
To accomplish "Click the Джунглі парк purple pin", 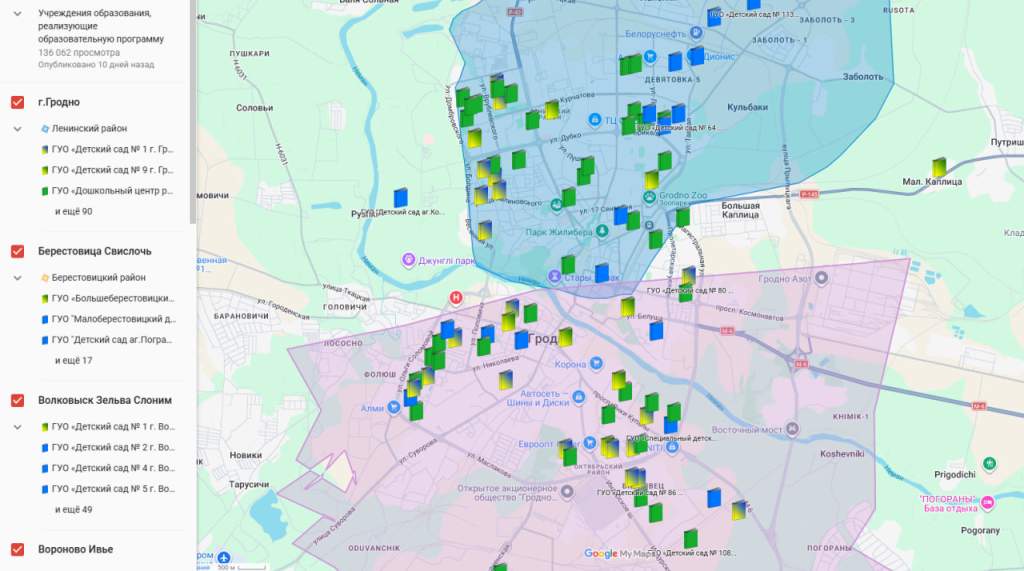I will coord(408,260).
